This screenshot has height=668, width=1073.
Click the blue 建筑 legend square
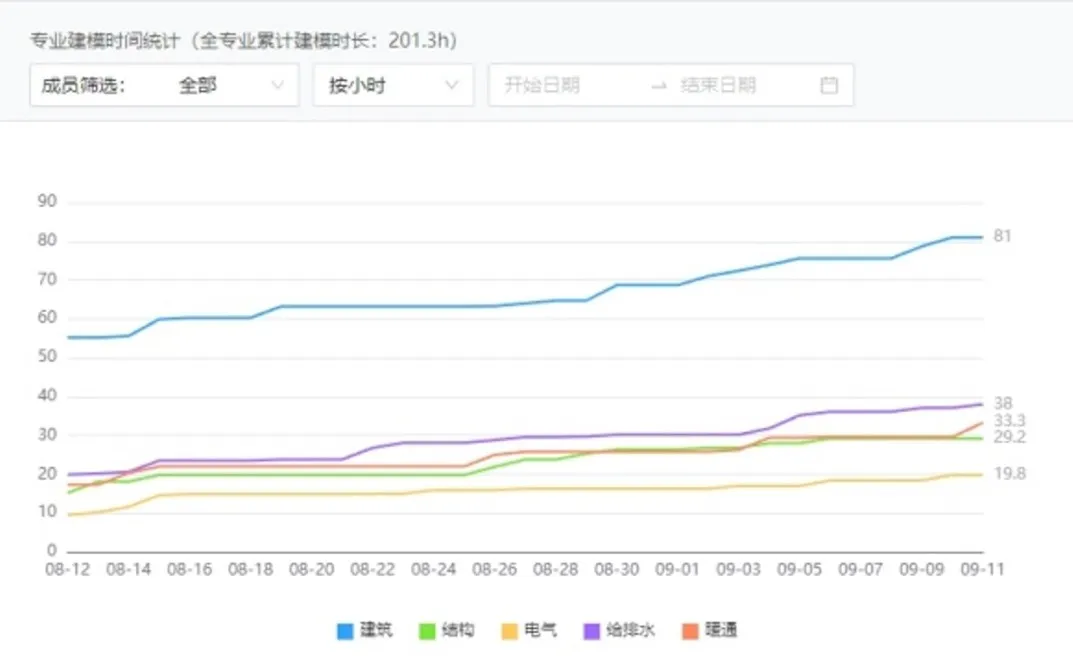(345, 631)
